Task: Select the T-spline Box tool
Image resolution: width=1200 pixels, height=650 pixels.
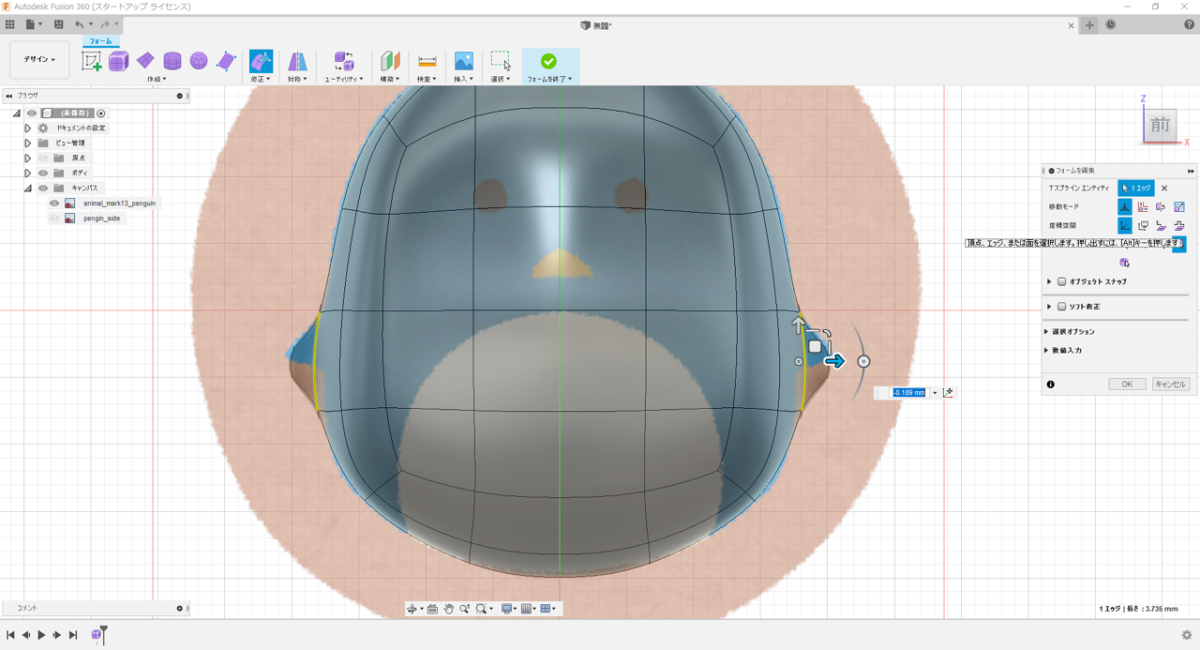Action: pyautogui.click(x=119, y=61)
